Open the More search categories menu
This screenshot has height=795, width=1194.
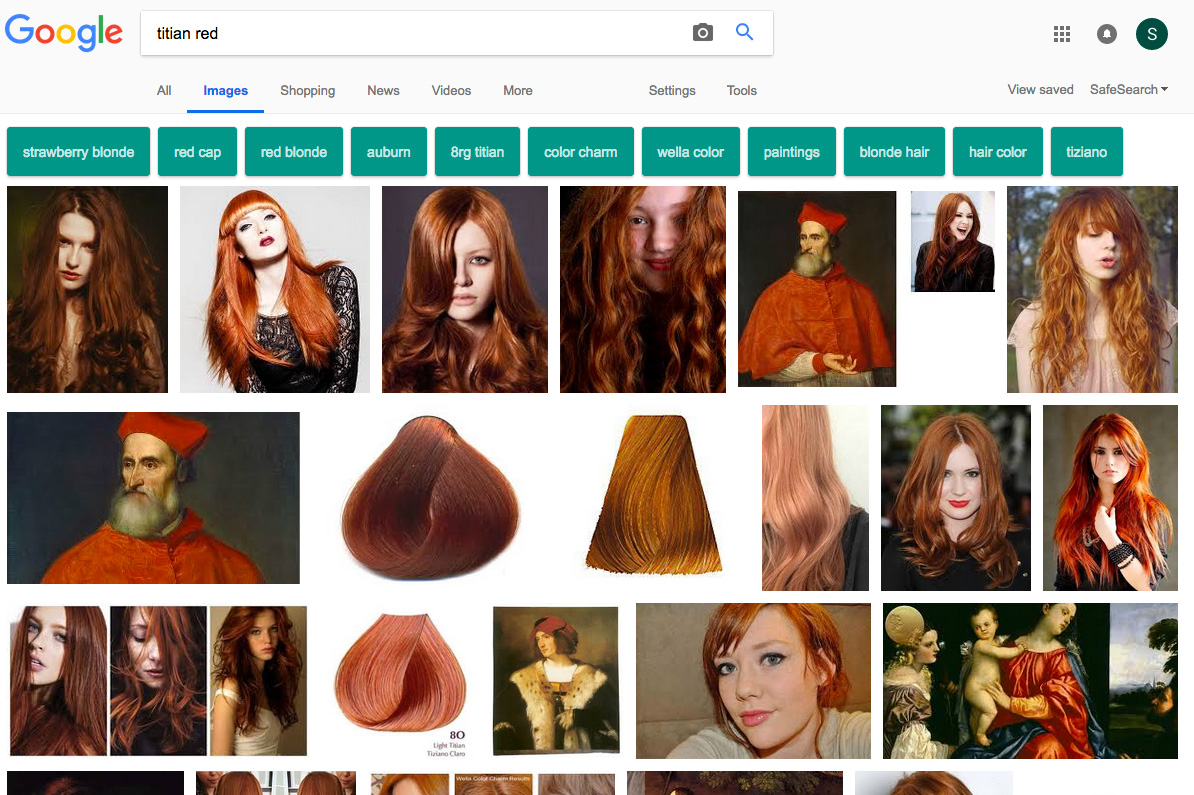[x=517, y=91]
